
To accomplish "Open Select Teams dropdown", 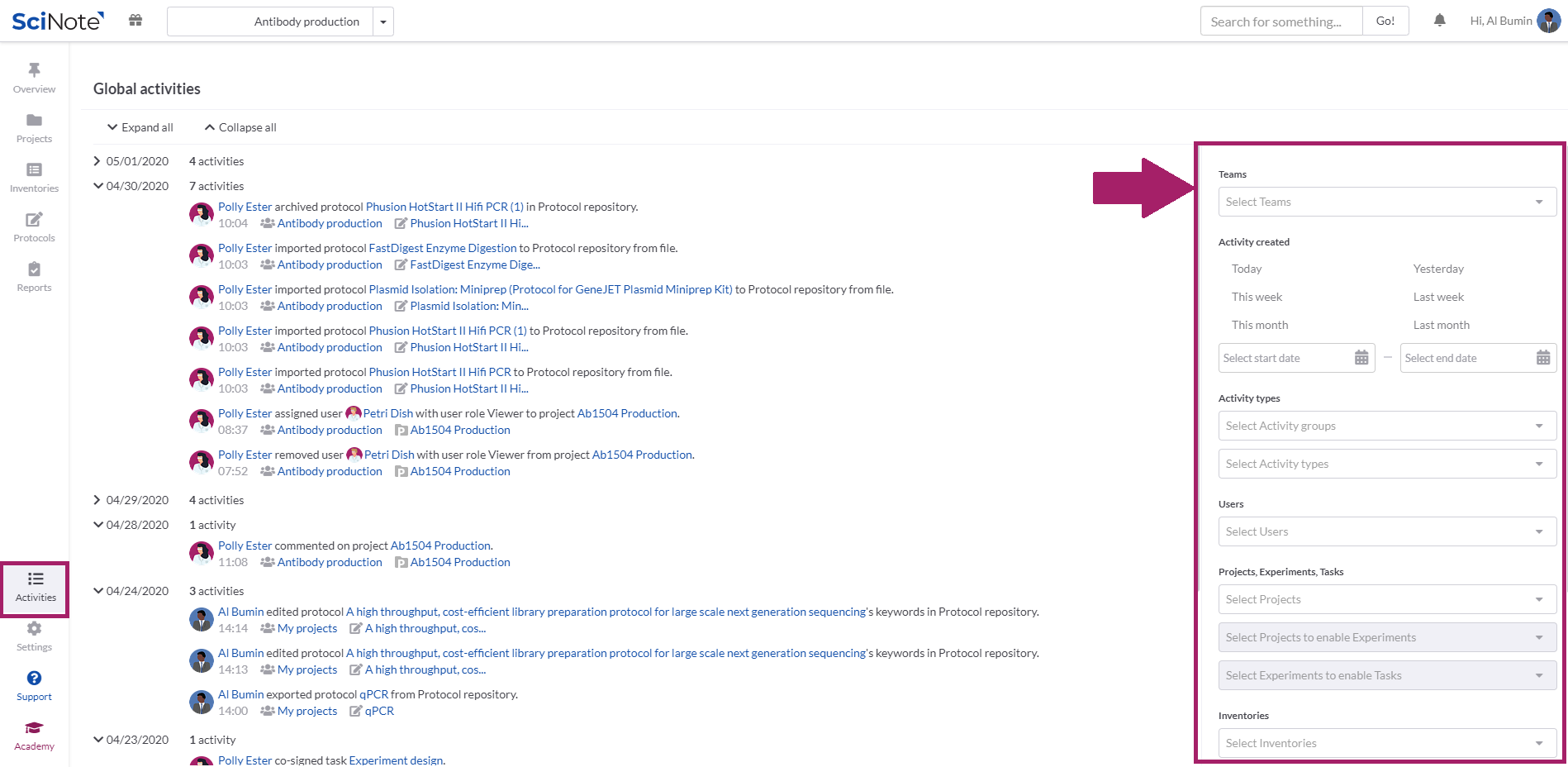I will click(1387, 202).
